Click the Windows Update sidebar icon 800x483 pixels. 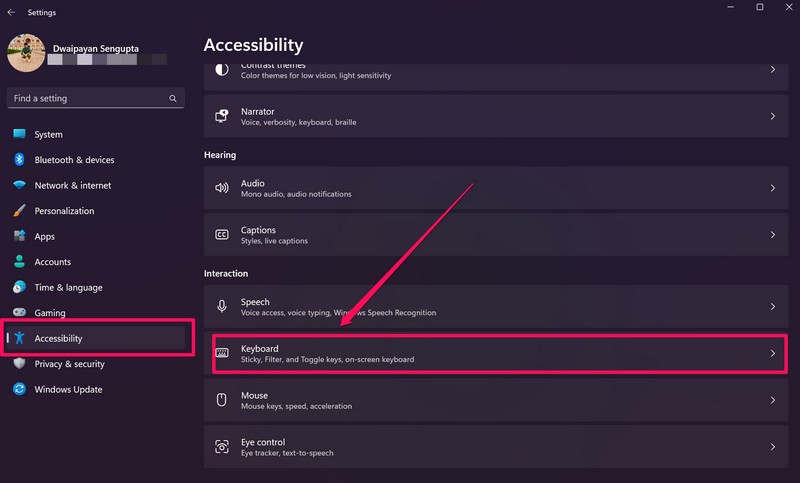pyautogui.click(x=19, y=389)
